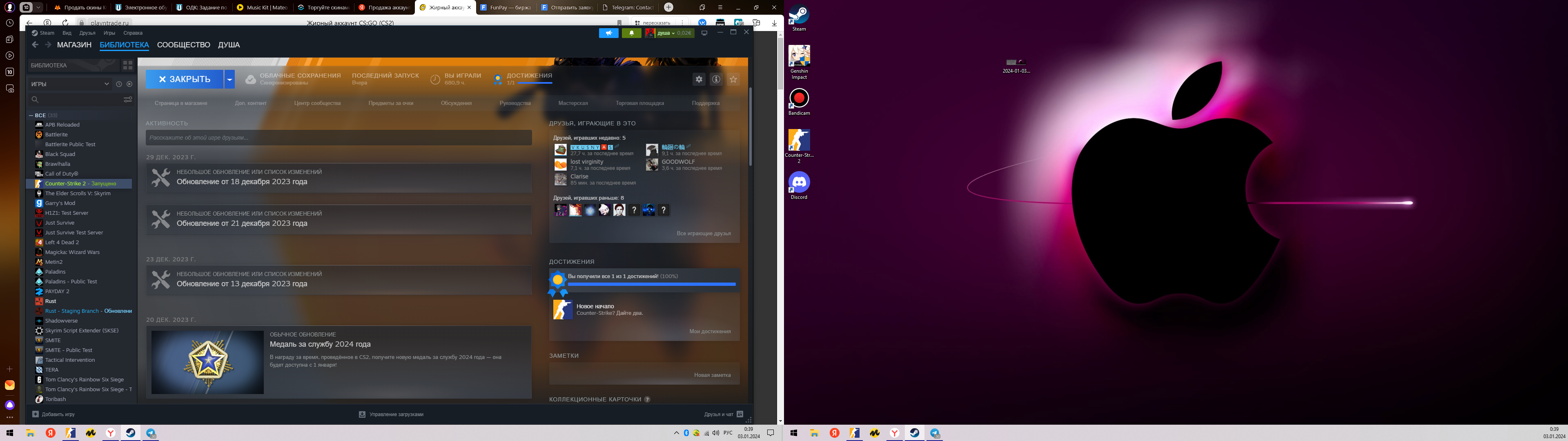Viewport: 1568px width, 441px height.
Task: Open Friends and chat at bottom right
Action: (x=723, y=414)
